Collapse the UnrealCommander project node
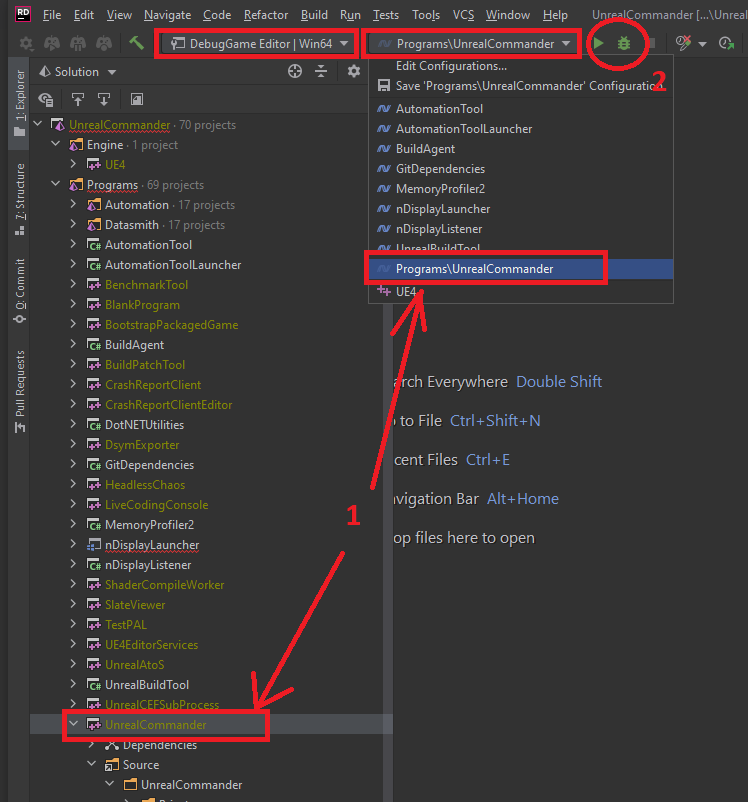The image size is (748, 802). [74, 724]
